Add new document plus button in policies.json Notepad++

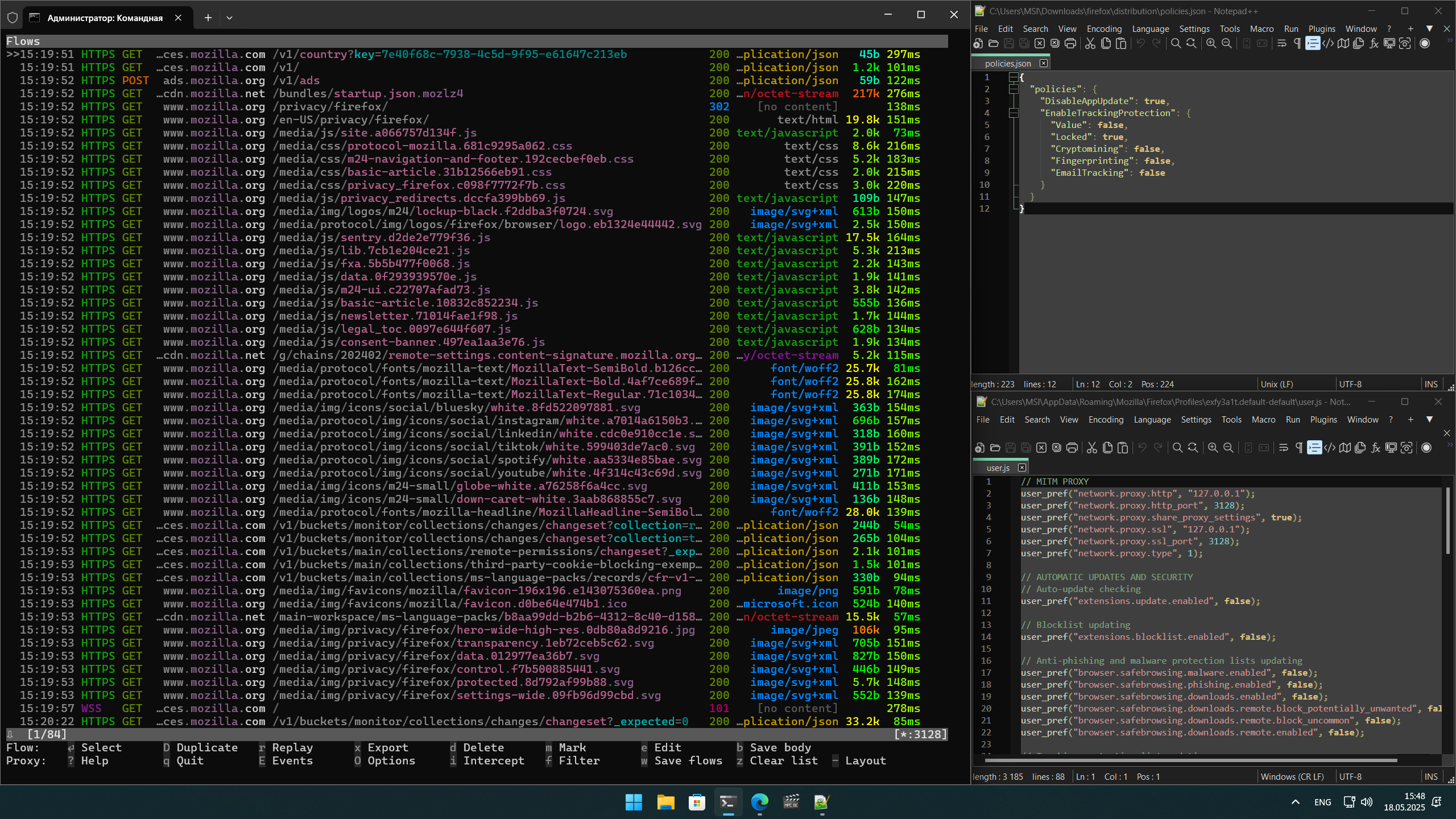pos(1410,28)
